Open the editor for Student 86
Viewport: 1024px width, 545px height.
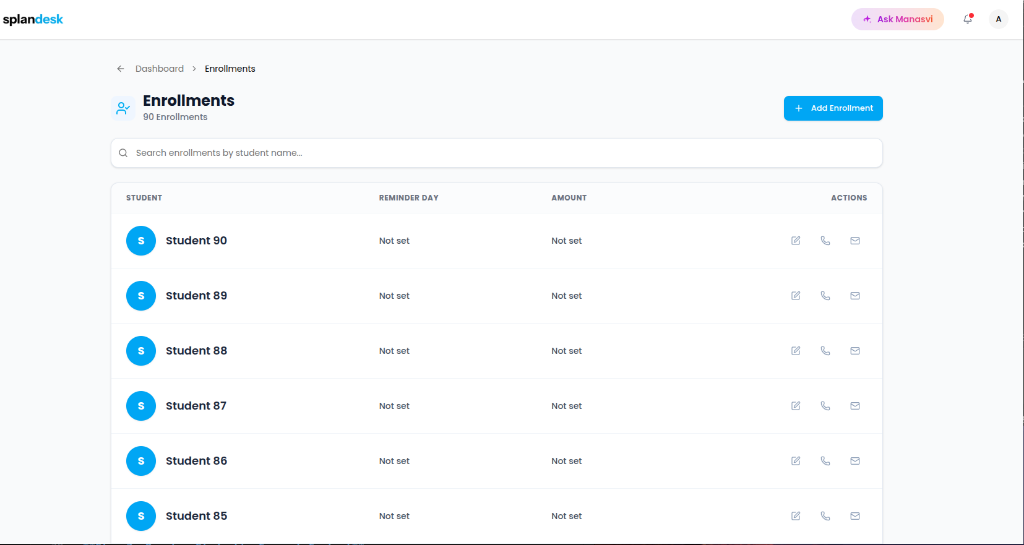click(x=795, y=461)
